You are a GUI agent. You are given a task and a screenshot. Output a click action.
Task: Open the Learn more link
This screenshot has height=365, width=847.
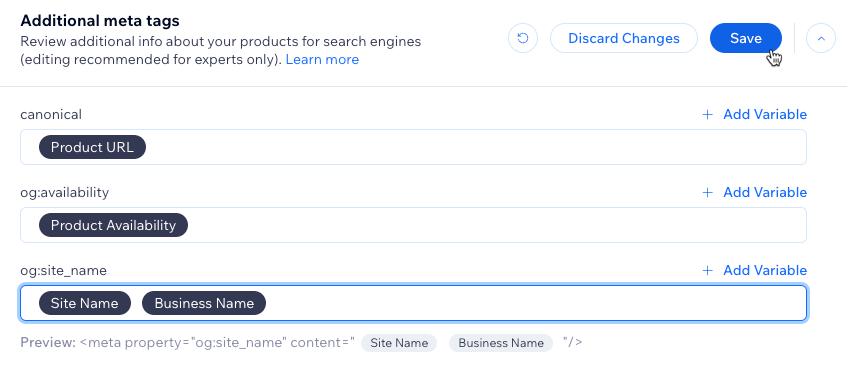(322, 59)
